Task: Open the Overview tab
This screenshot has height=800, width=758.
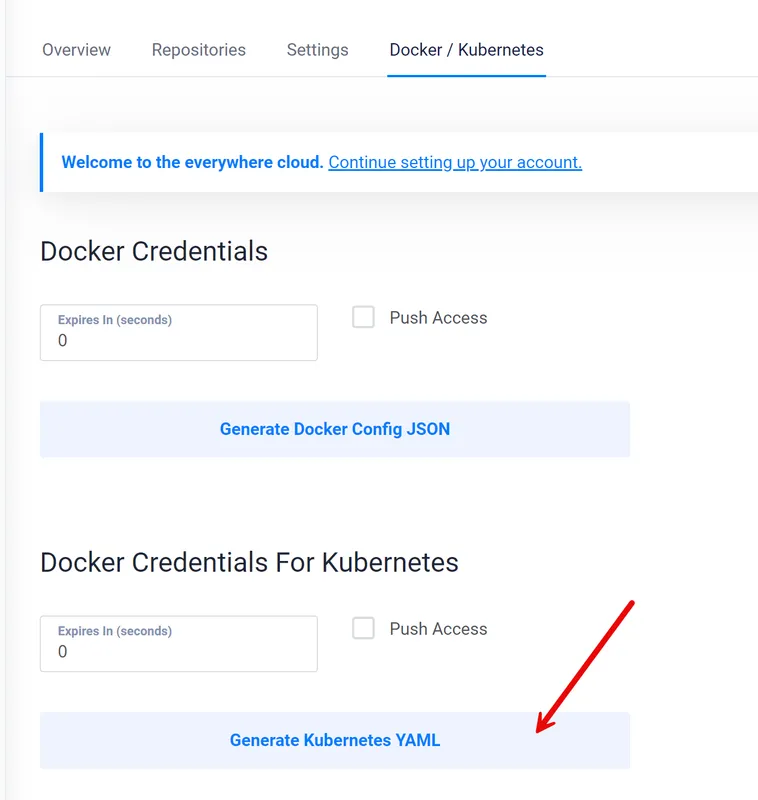Action: point(76,49)
